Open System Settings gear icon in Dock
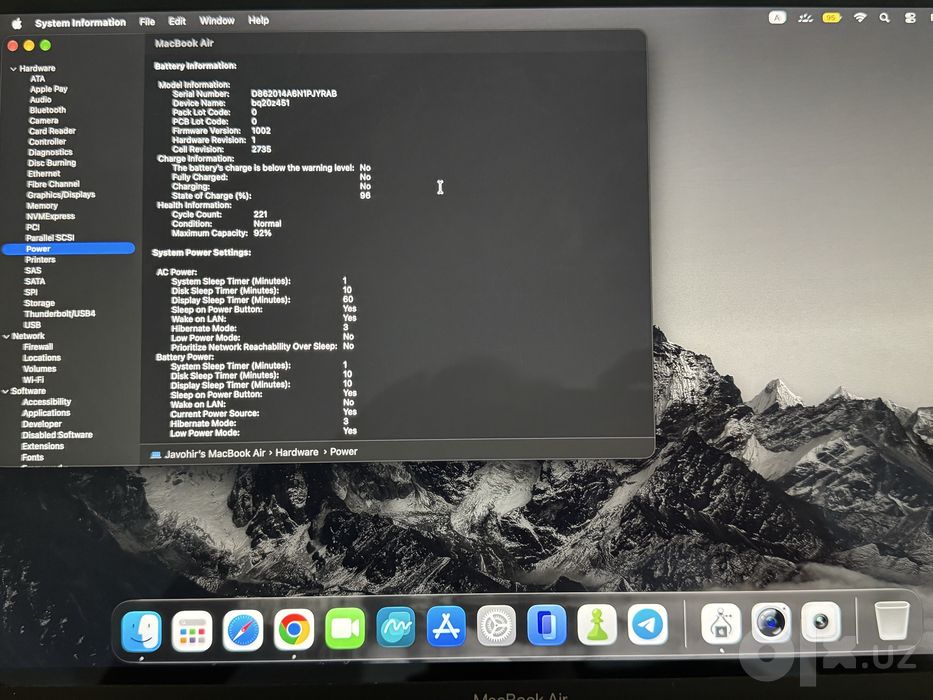This screenshot has width=933, height=700. coord(496,626)
